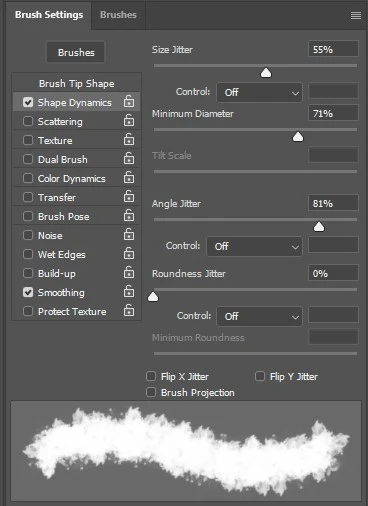The height and width of the screenshot is (506, 368).
Task: Enable the Color Dynamics checkbox
Action: point(28,178)
